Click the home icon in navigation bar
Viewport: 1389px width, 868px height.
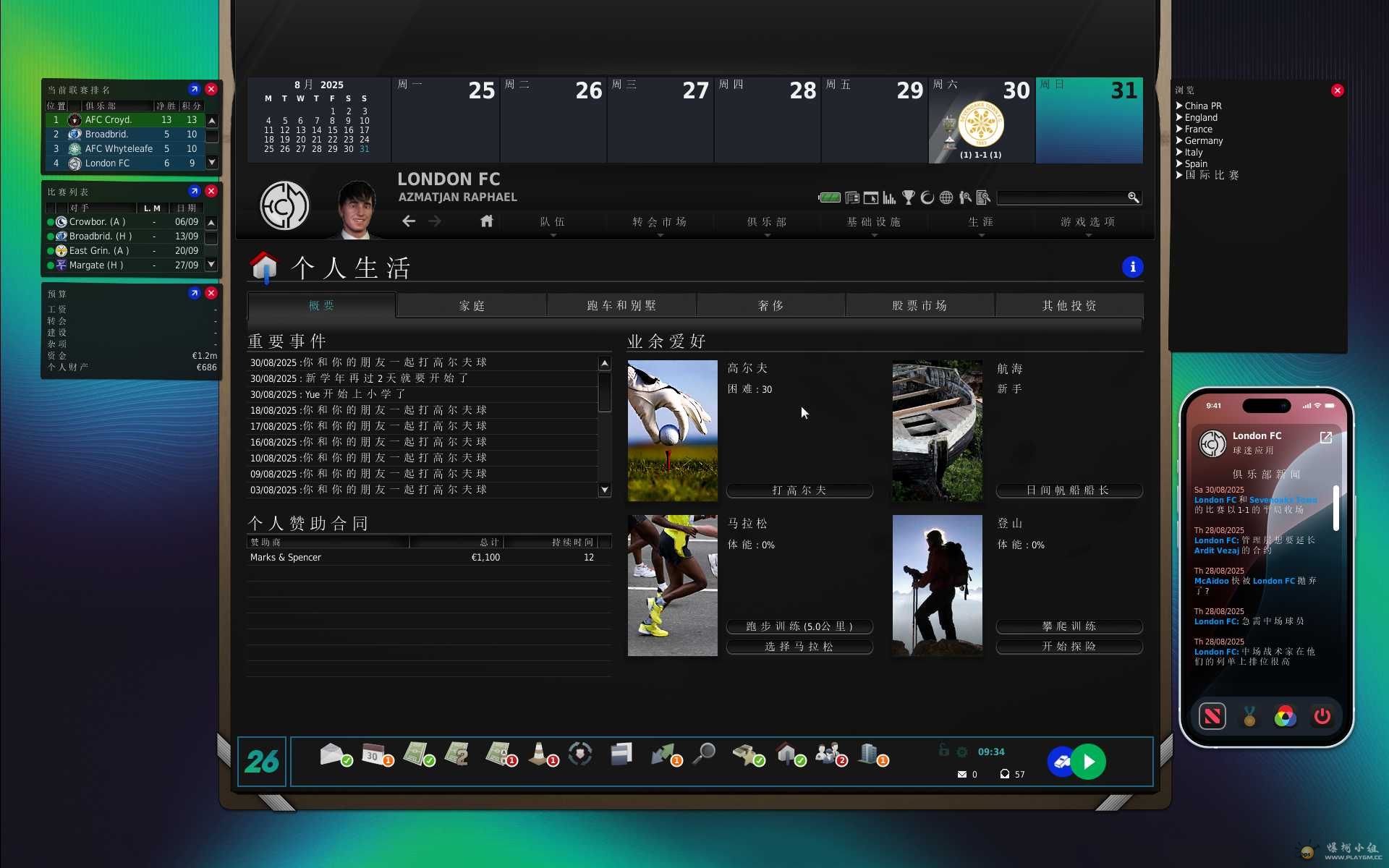487,221
